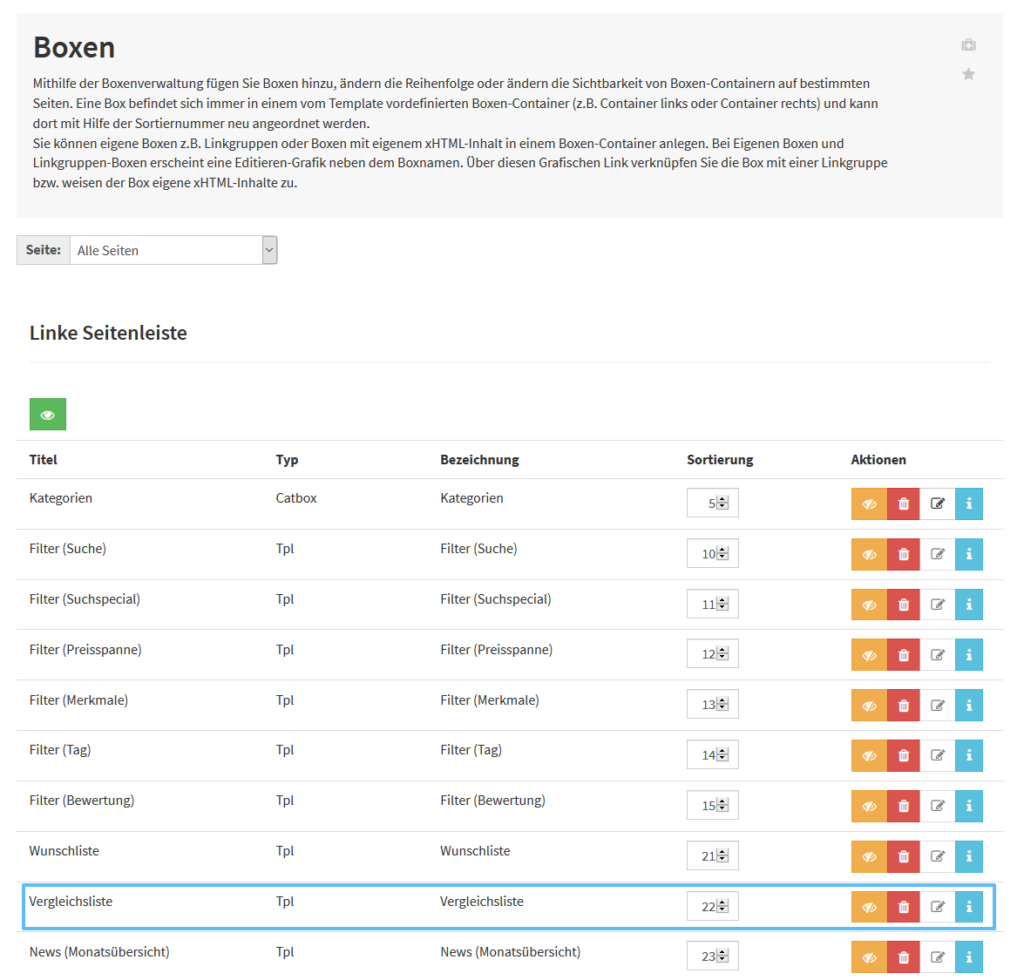Hide the Vergleichsliste box

tap(869, 907)
